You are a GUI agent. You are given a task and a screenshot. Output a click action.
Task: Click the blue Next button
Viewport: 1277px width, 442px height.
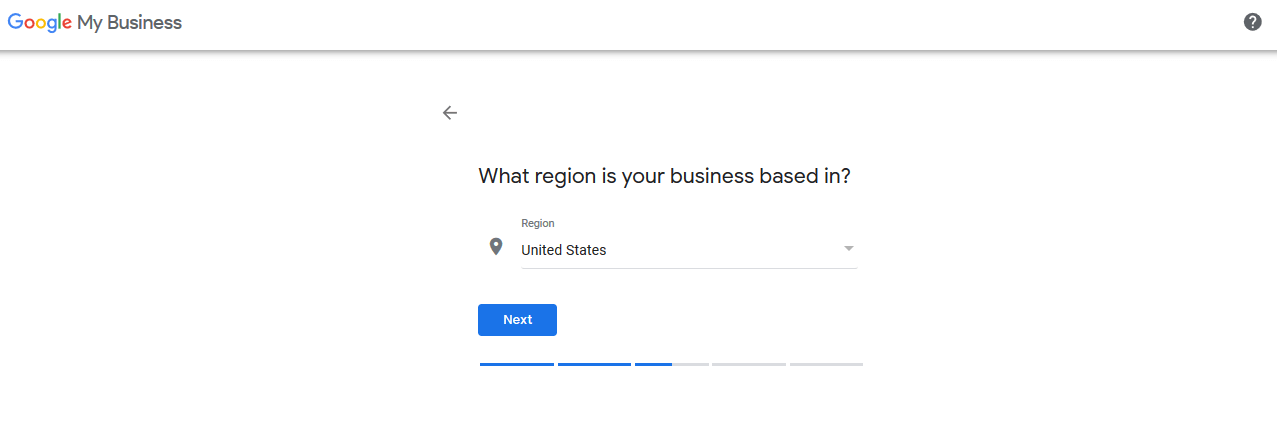(x=517, y=320)
